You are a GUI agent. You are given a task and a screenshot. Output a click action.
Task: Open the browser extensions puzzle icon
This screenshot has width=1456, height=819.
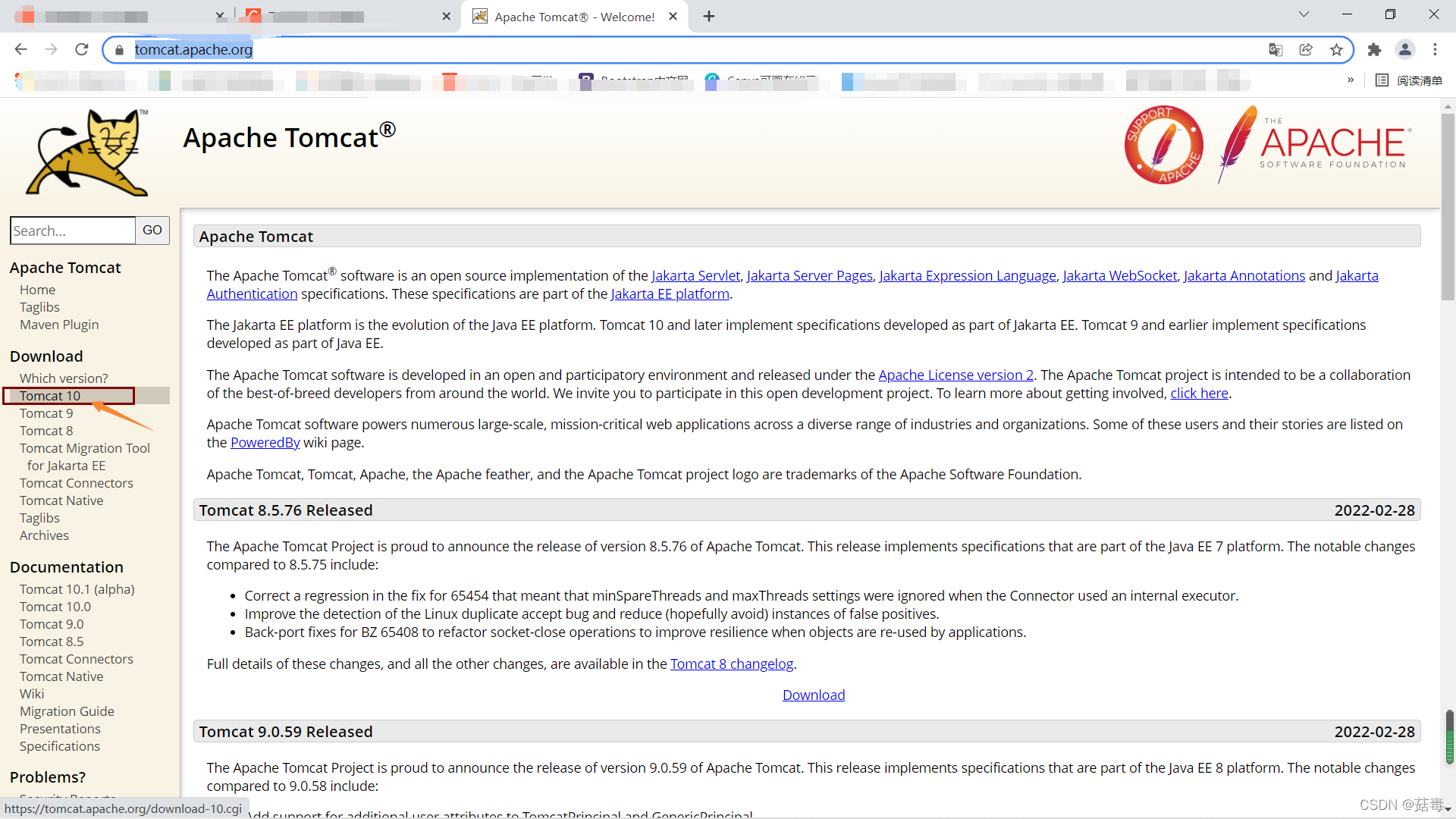[x=1374, y=50]
